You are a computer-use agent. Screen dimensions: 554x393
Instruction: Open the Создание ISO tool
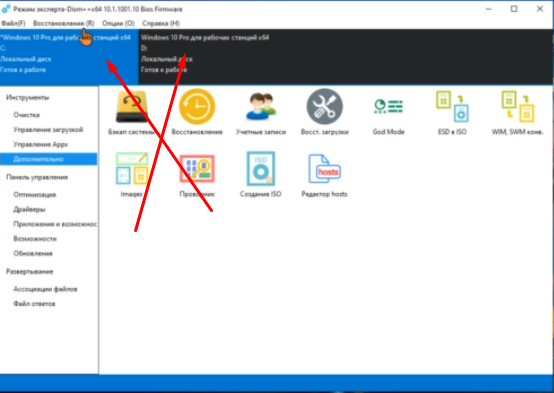(x=261, y=175)
